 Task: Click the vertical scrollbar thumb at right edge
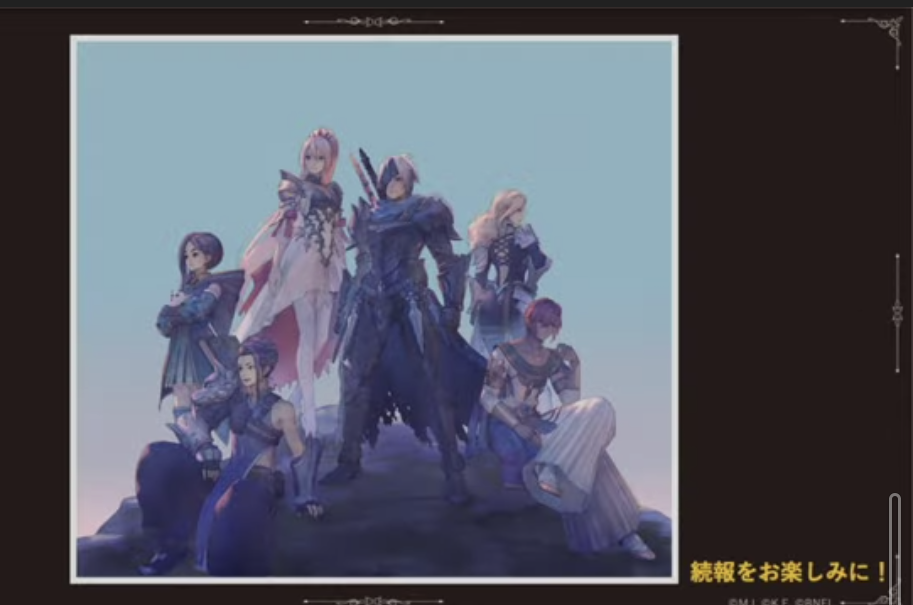point(895,549)
